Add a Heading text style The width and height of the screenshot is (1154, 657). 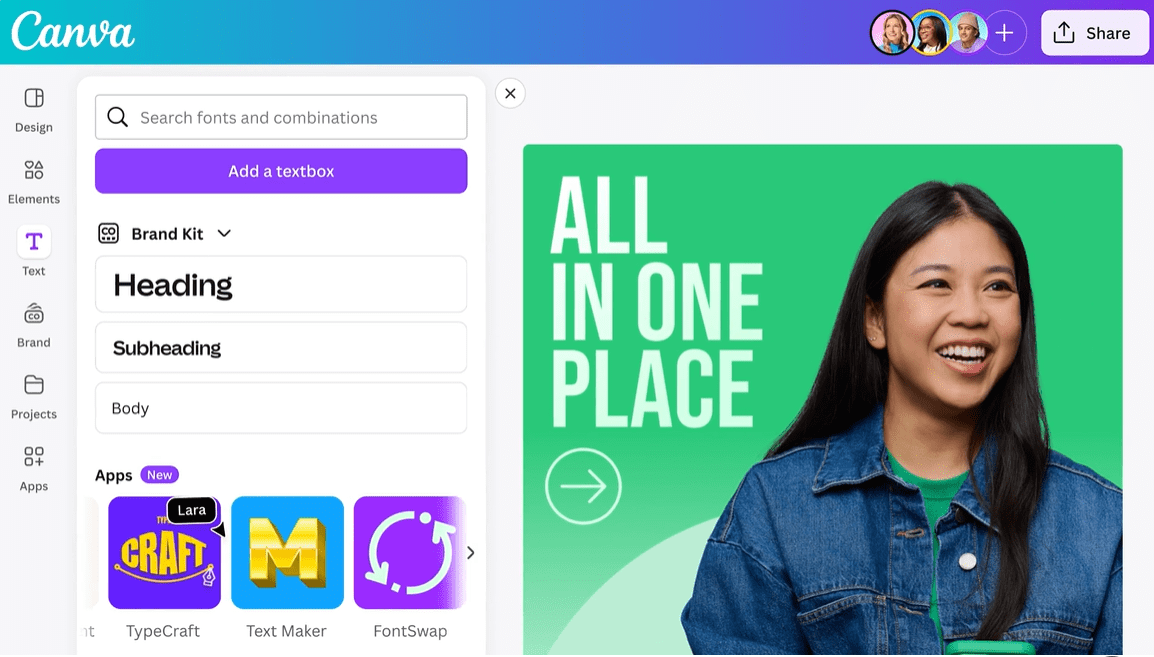281,284
